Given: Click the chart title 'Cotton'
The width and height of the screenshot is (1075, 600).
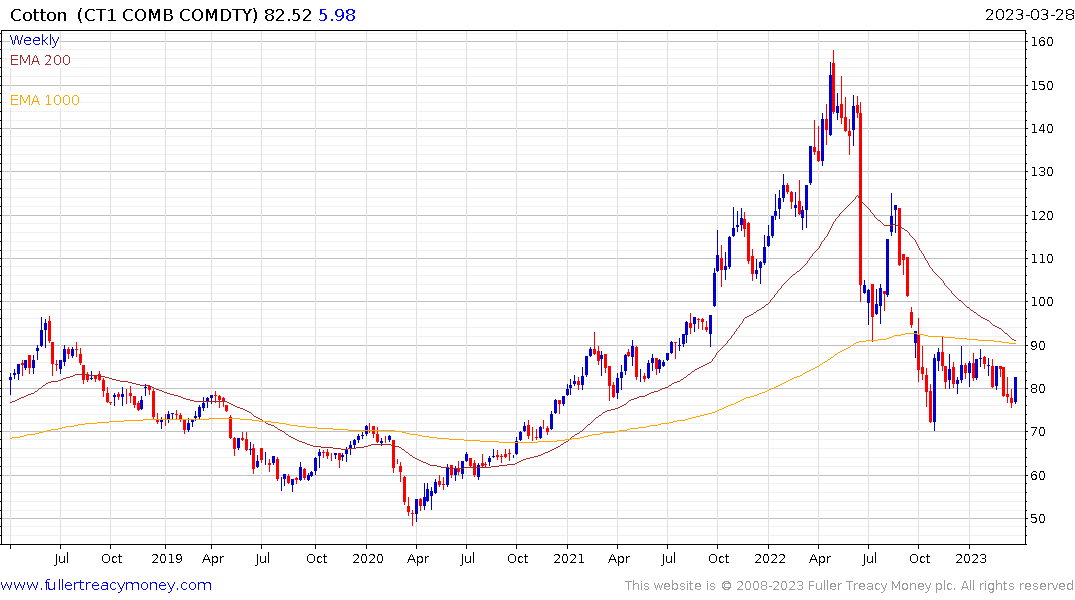Looking at the screenshot, I should tap(38, 15).
